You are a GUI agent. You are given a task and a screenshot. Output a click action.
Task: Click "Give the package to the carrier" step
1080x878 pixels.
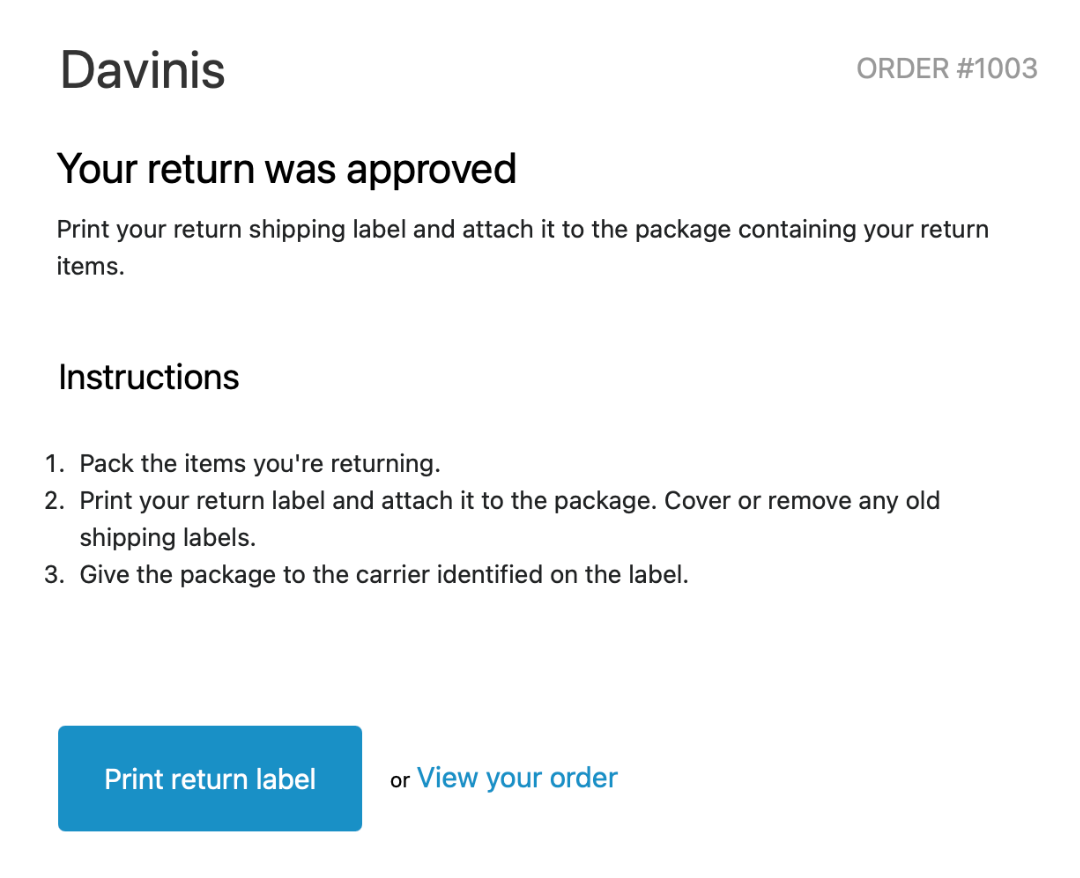click(384, 575)
